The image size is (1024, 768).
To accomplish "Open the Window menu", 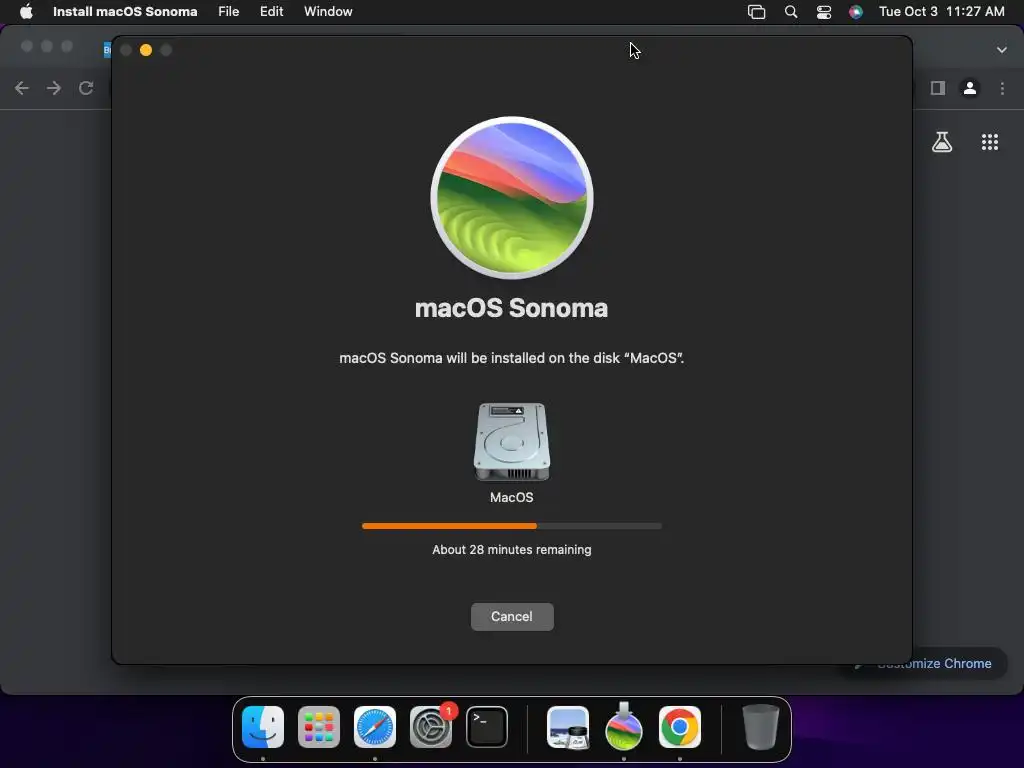I will [x=328, y=12].
